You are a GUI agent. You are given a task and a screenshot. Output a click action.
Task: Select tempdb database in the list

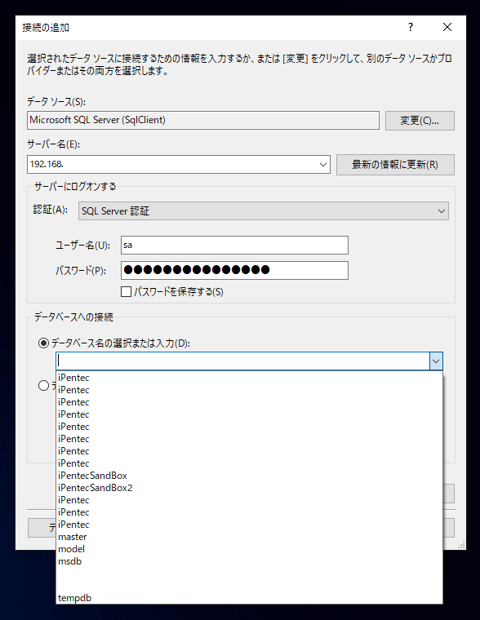pyautogui.click(x=249, y=598)
